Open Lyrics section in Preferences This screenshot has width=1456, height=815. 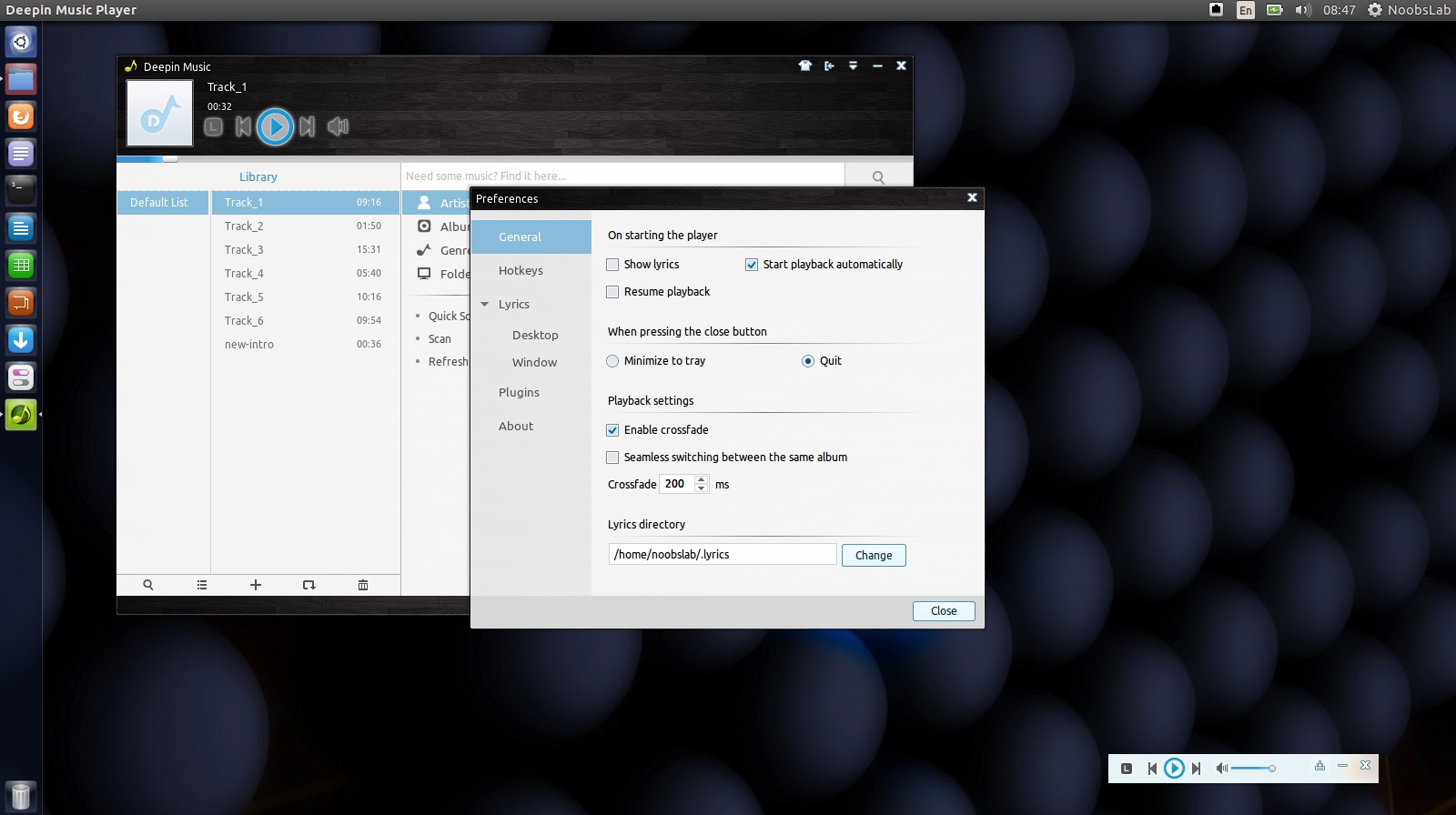[514, 304]
